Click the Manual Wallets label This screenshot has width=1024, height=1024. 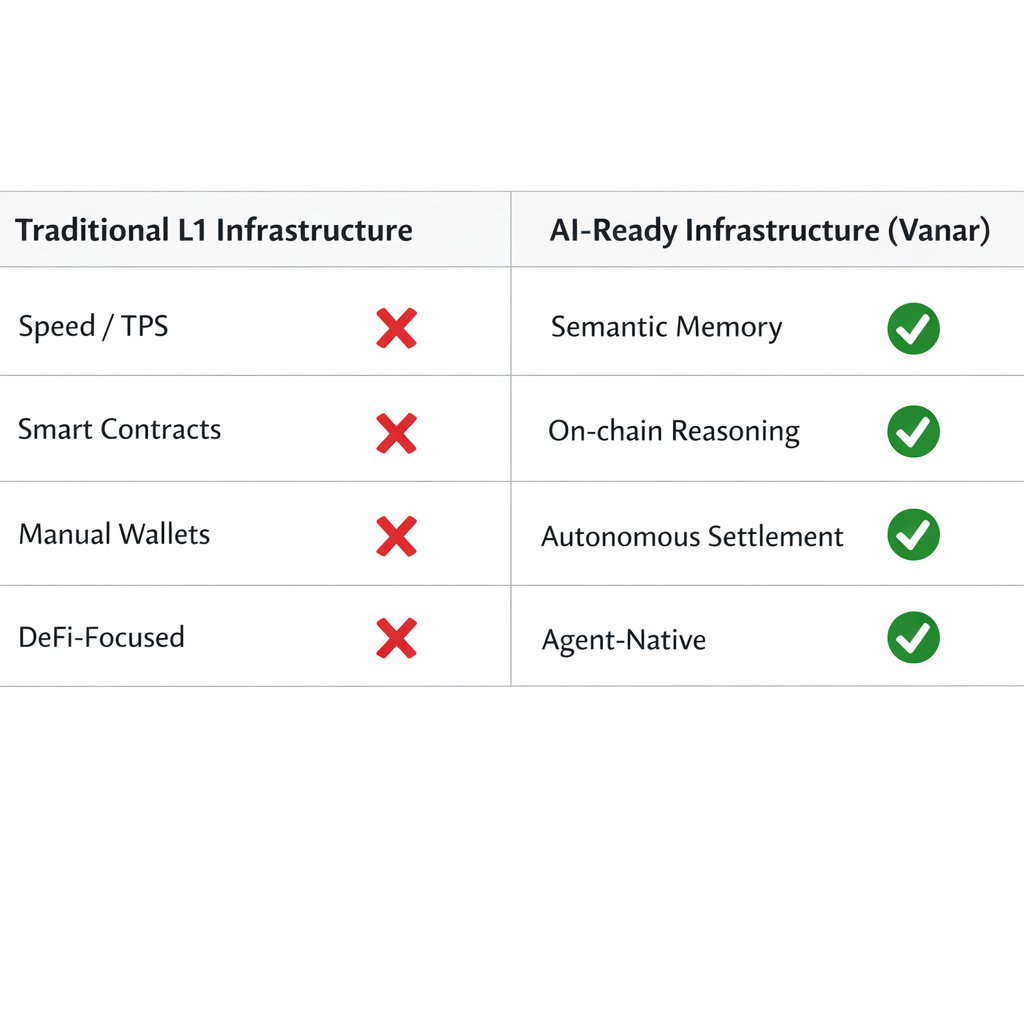click(114, 534)
